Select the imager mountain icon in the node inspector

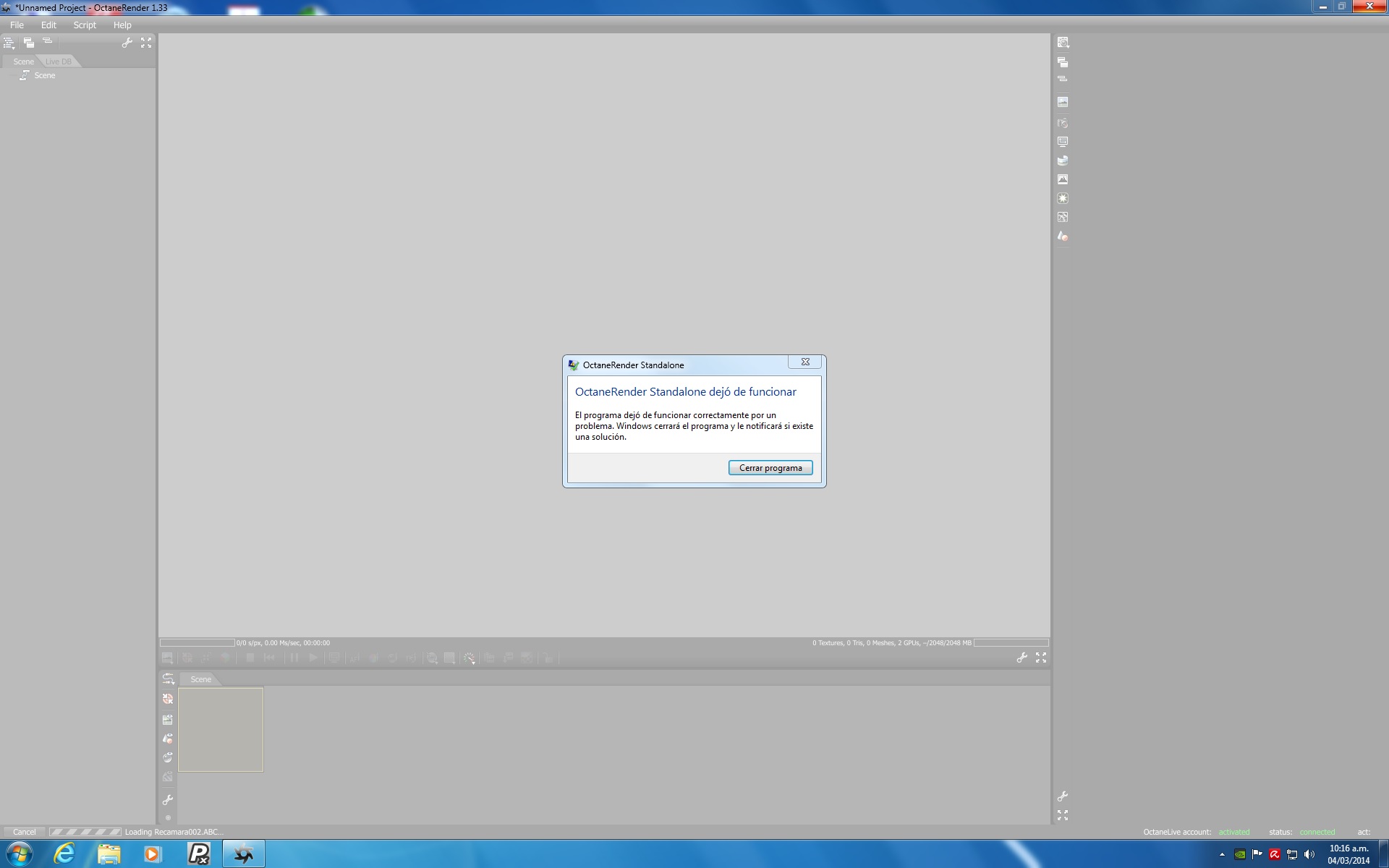coord(1063,179)
